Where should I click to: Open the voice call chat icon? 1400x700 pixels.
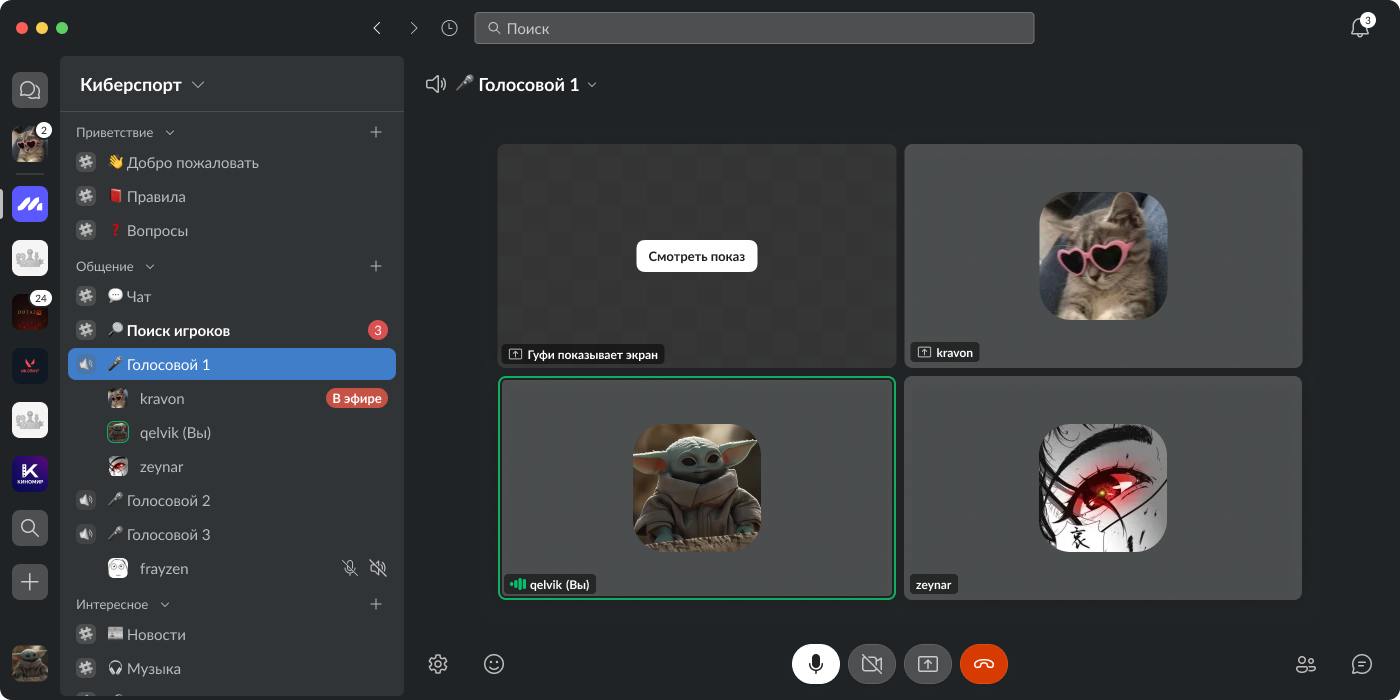pos(1361,664)
